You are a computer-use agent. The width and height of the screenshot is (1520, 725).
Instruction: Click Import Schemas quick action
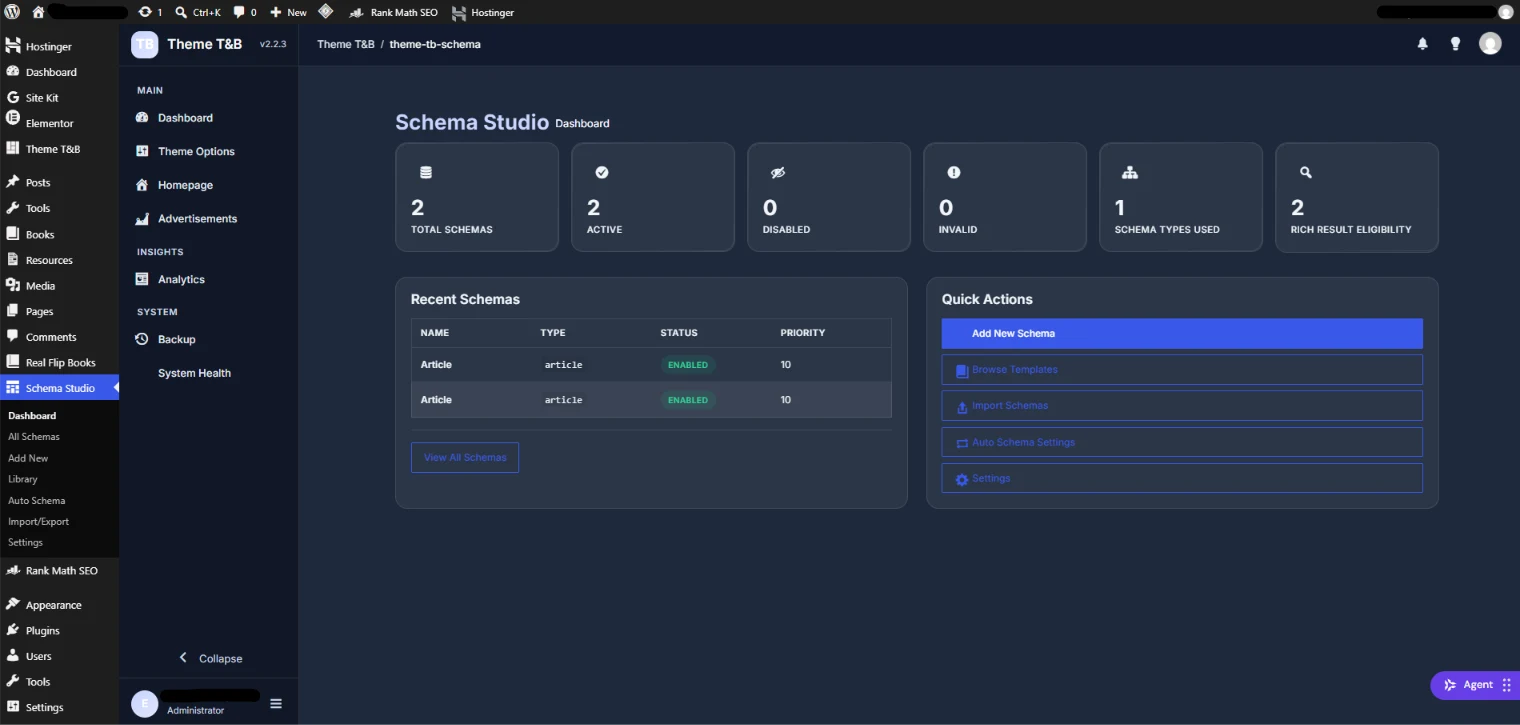(x=1182, y=406)
